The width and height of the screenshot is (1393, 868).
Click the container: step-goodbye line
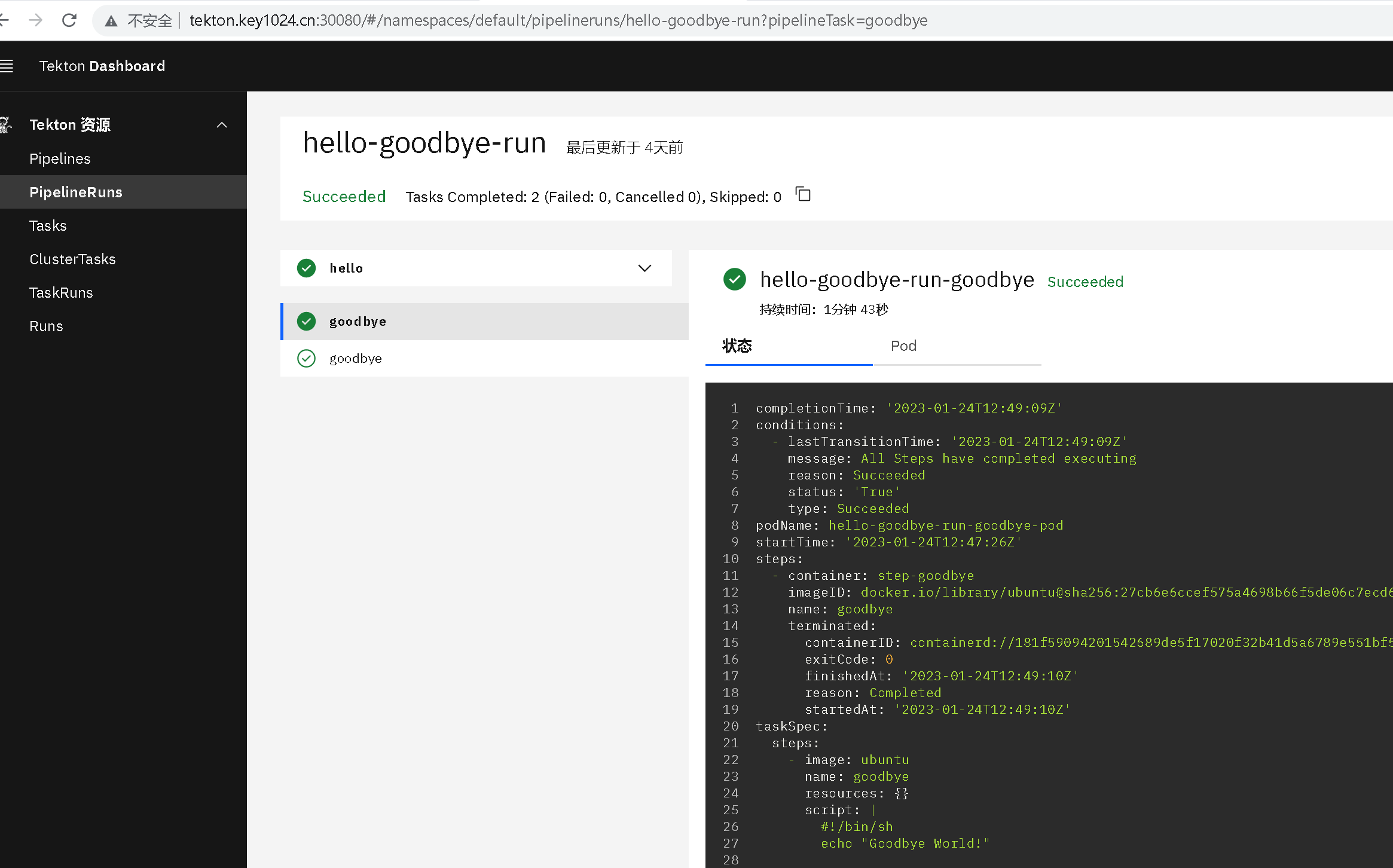[x=881, y=576]
